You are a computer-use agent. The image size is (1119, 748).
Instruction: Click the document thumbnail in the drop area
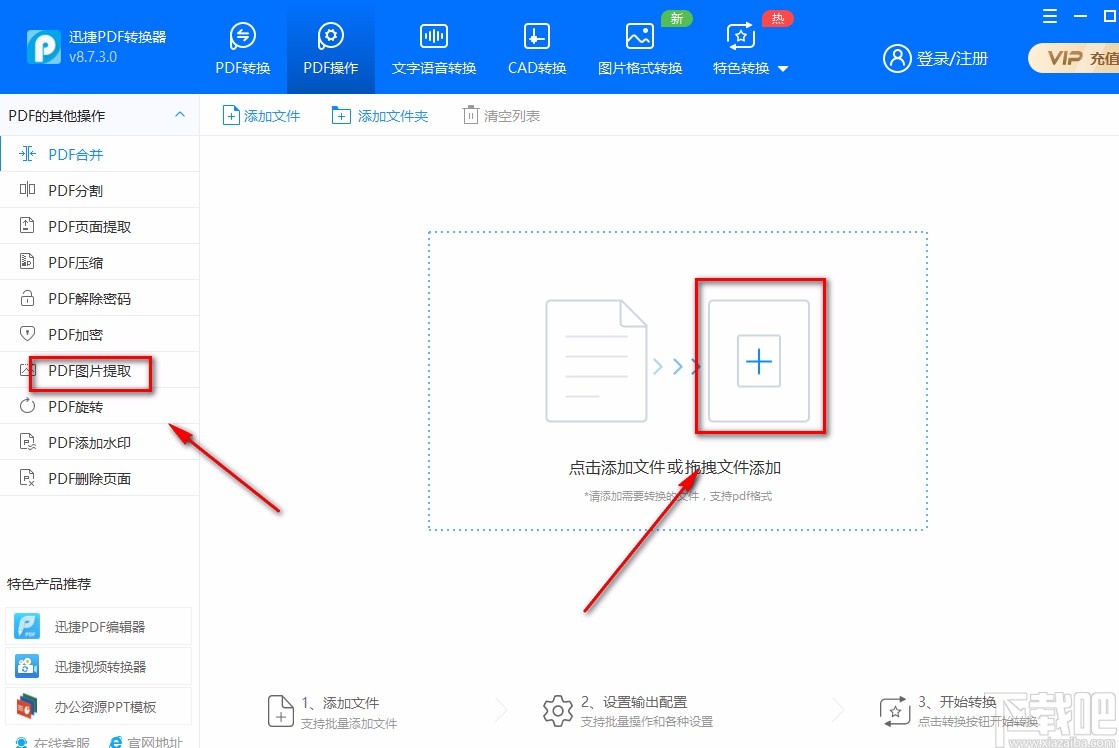tap(596, 361)
